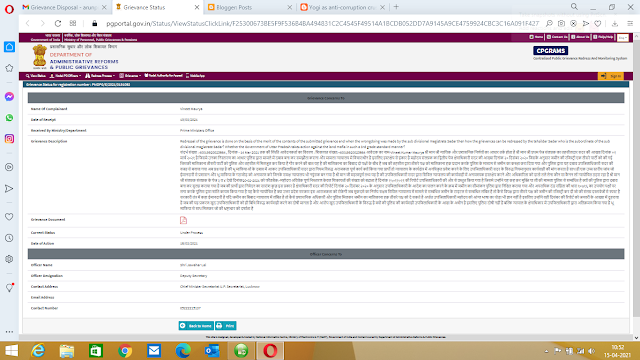Switch to Gmail Grievance Disposal tab
The height and width of the screenshot is (360, 640).
point(64,7)
